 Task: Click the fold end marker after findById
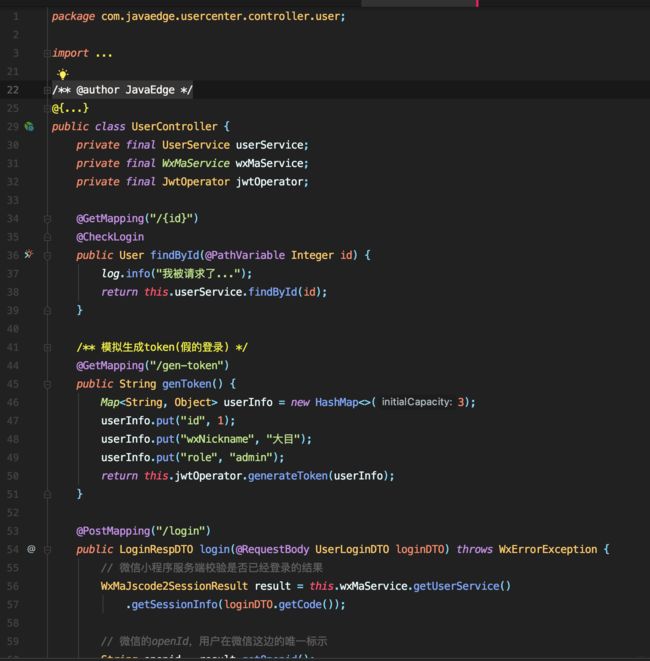47,310
